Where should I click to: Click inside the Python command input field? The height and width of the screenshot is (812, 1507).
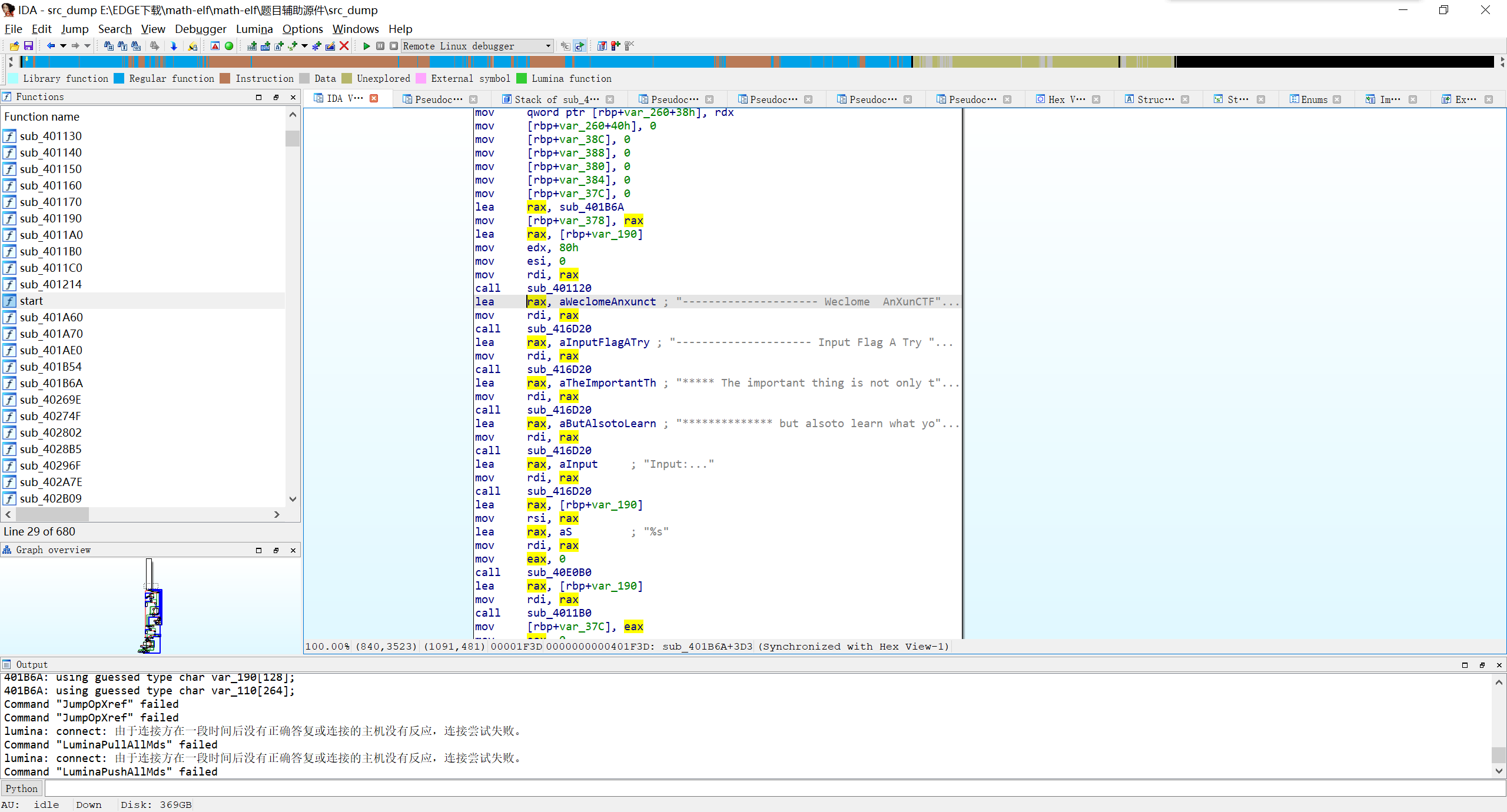tap(765, 788)
